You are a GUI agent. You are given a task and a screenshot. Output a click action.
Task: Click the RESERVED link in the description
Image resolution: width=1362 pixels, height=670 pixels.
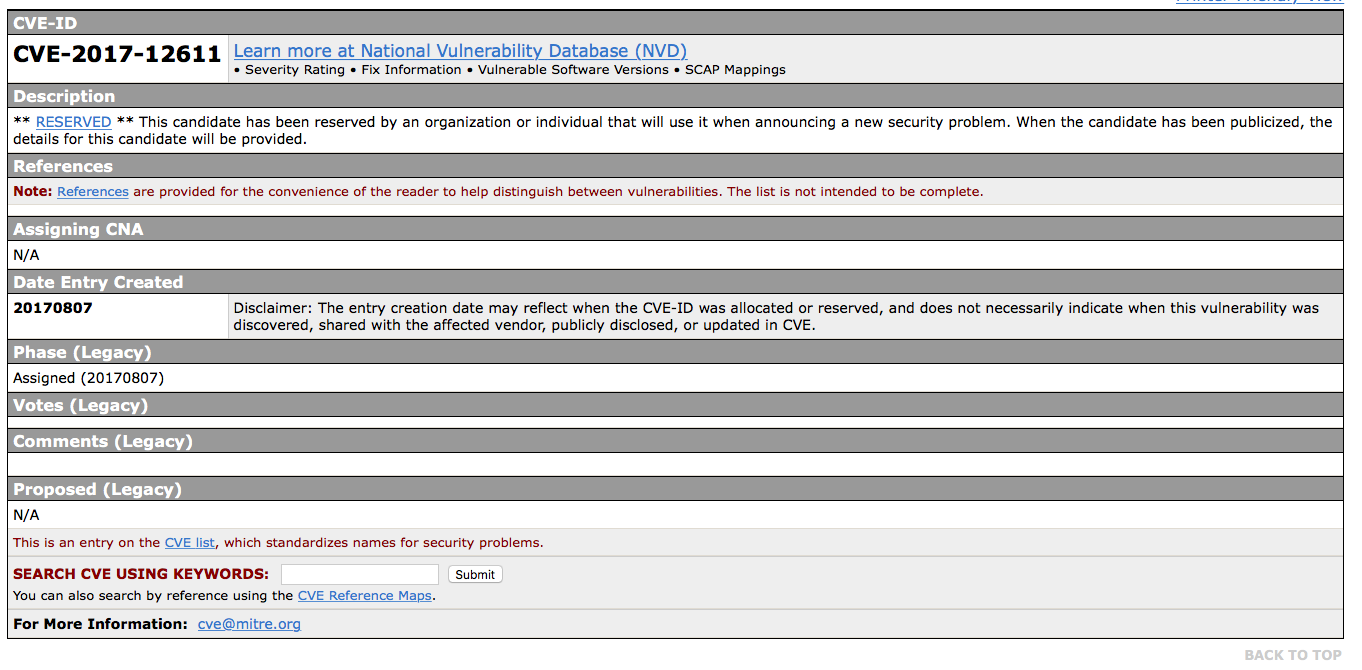(x=73, y=122)
